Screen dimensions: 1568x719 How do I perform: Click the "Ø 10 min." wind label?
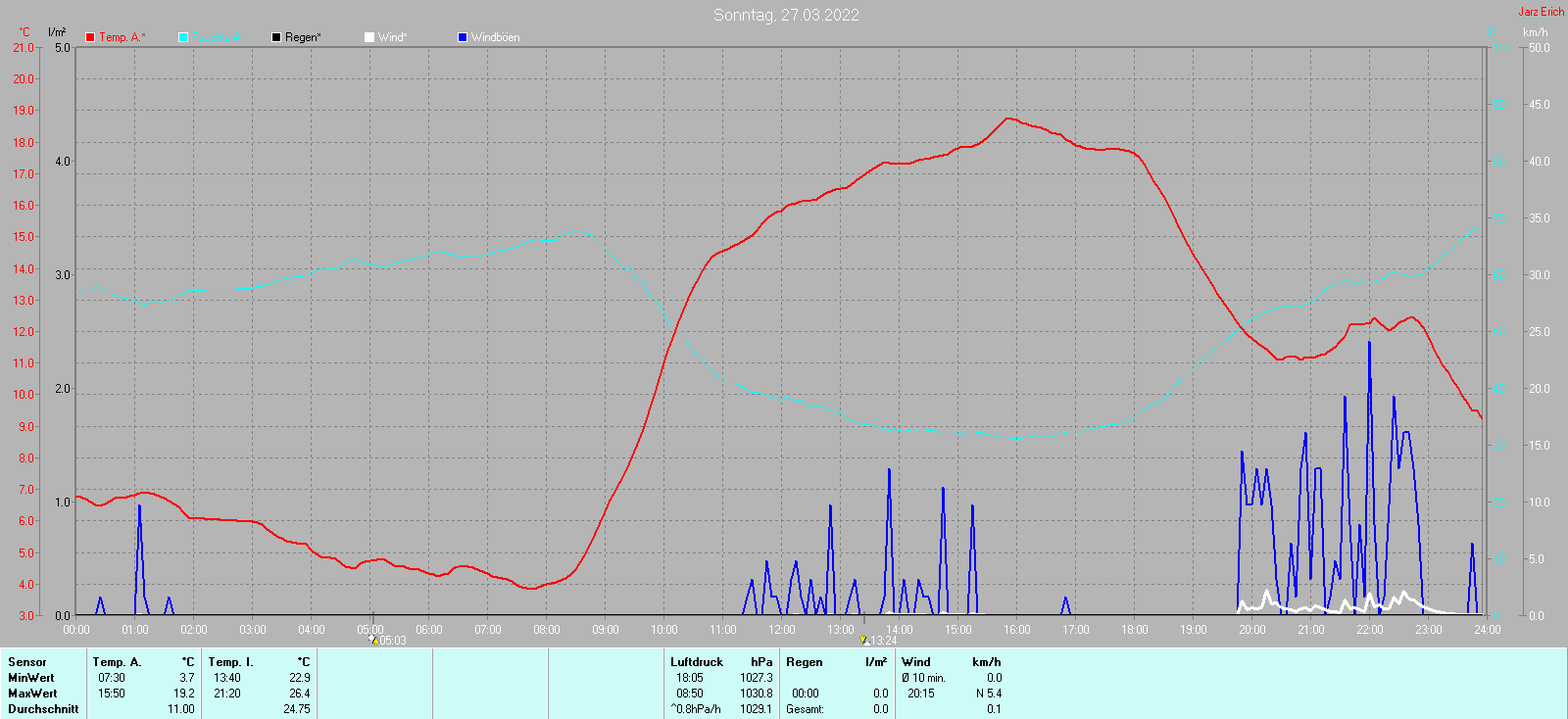coord(924,678)
